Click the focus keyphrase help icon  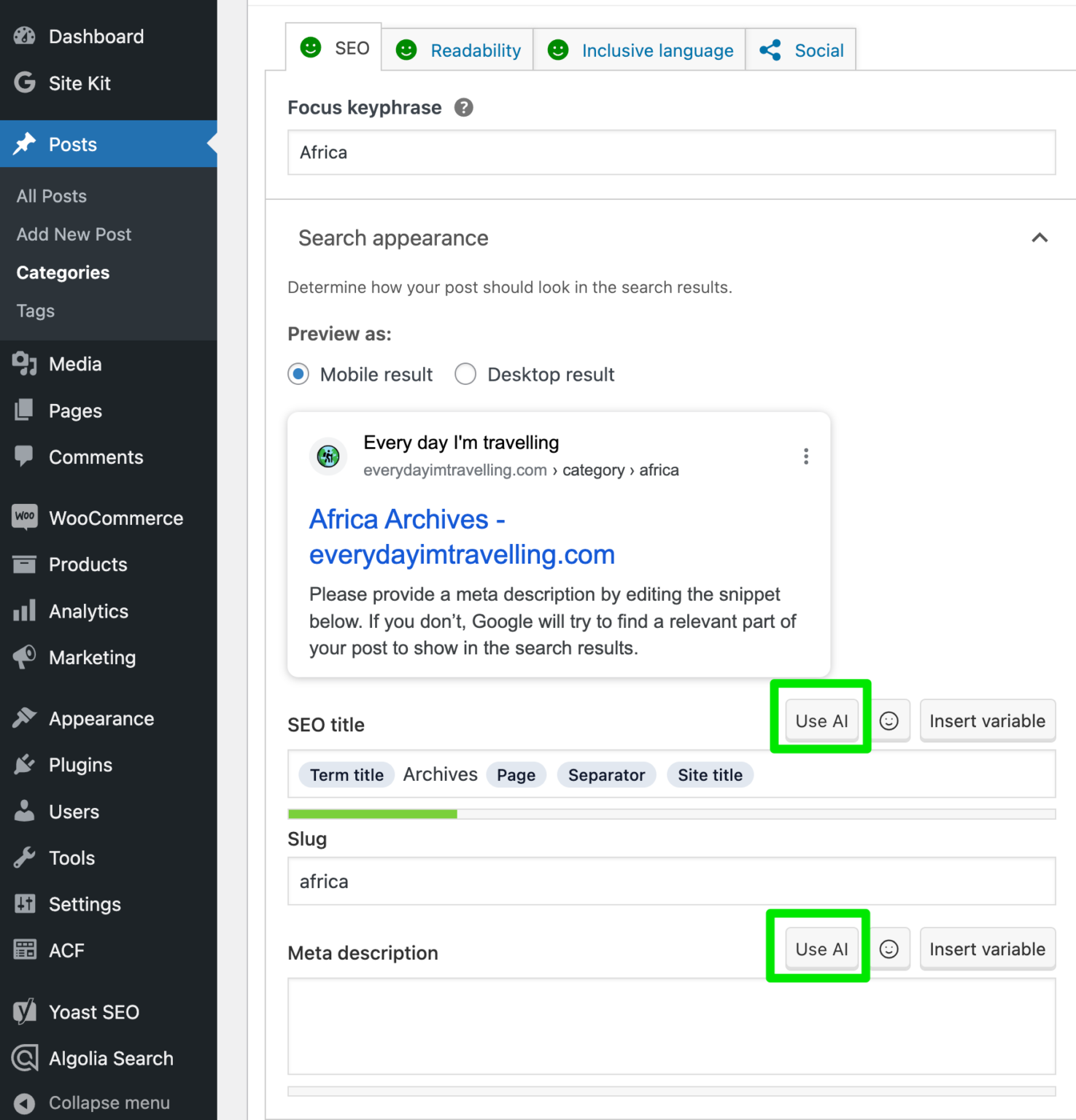click(x=464, y=107)
